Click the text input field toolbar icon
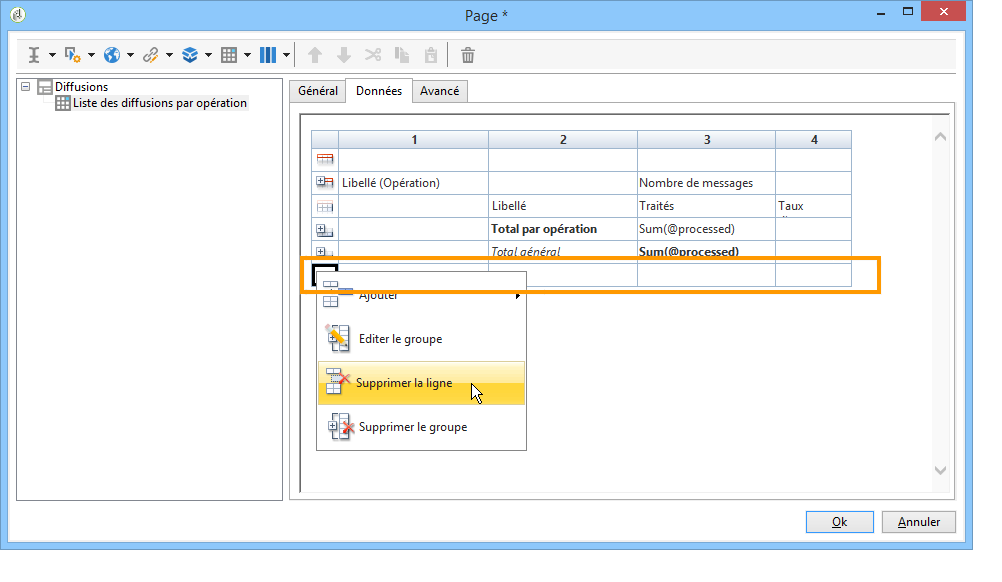Screen dimensions: 1002x582 (34, 56)
